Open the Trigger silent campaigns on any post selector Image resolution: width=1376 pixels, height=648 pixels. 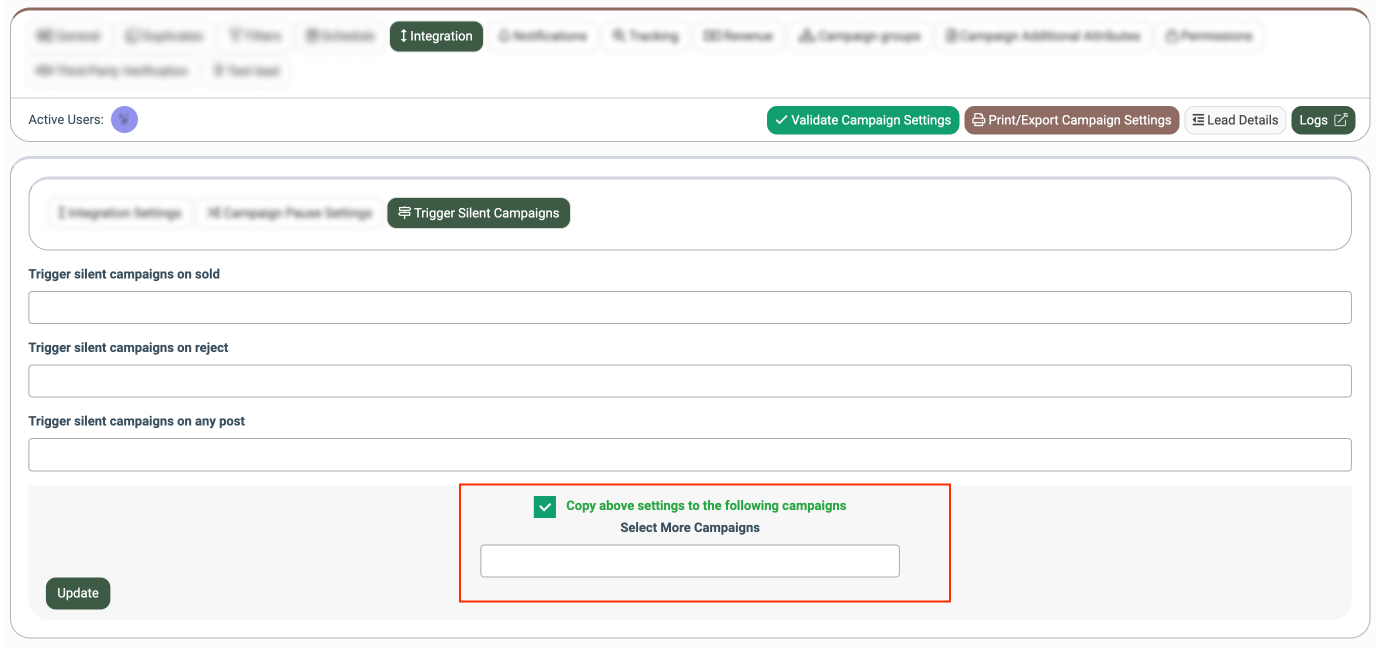(689, 455)
